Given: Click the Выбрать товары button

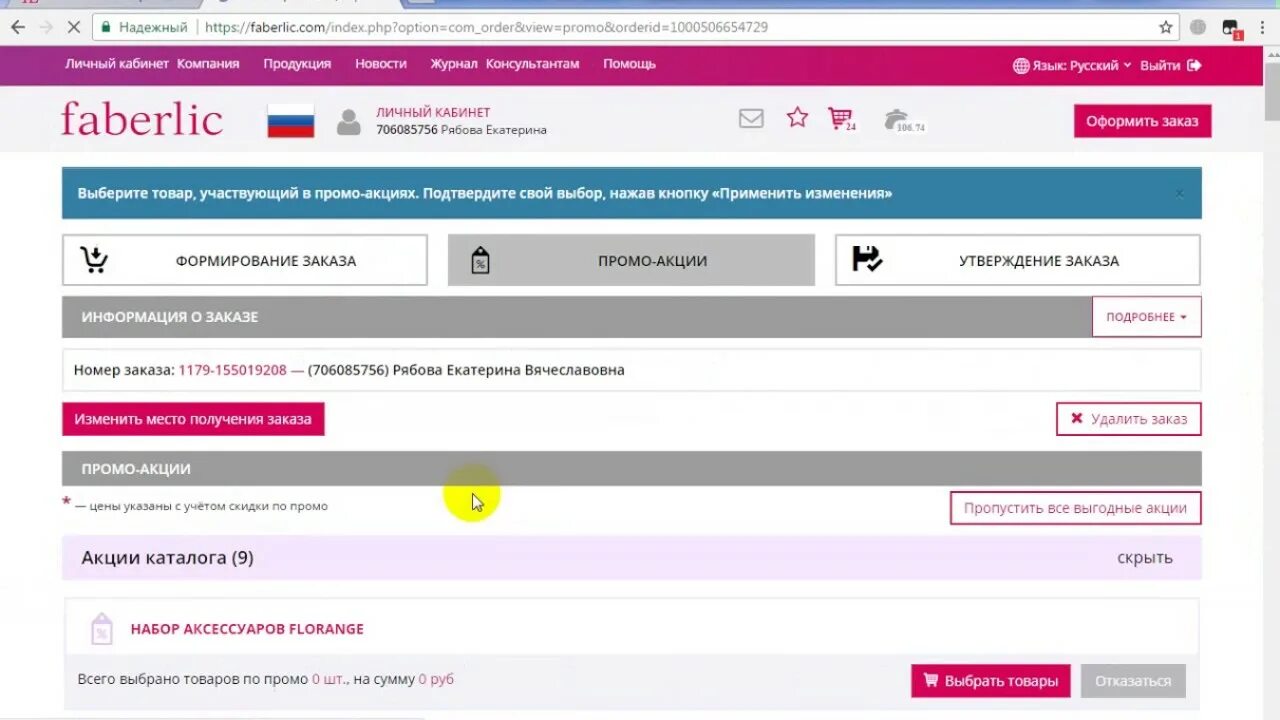Looking at the screenshot, I should 991,681.
